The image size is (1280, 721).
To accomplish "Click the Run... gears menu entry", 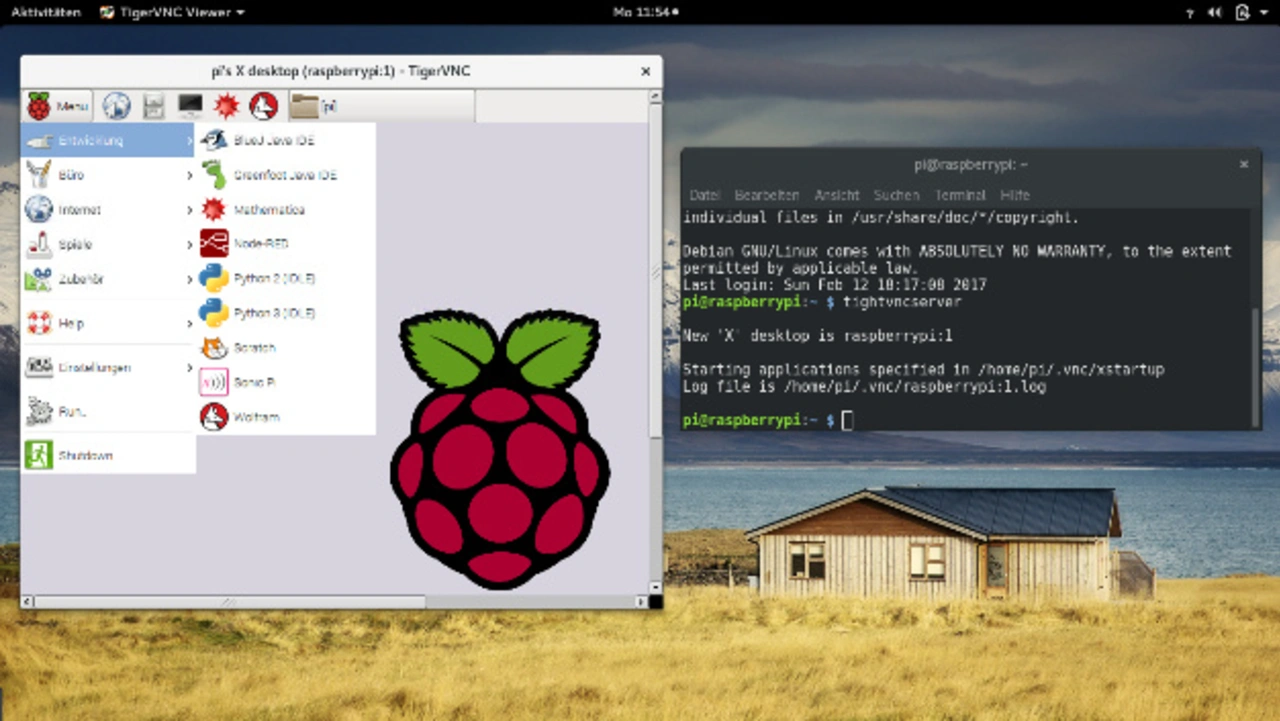I will pyautogui.click(x=108, y=411).
